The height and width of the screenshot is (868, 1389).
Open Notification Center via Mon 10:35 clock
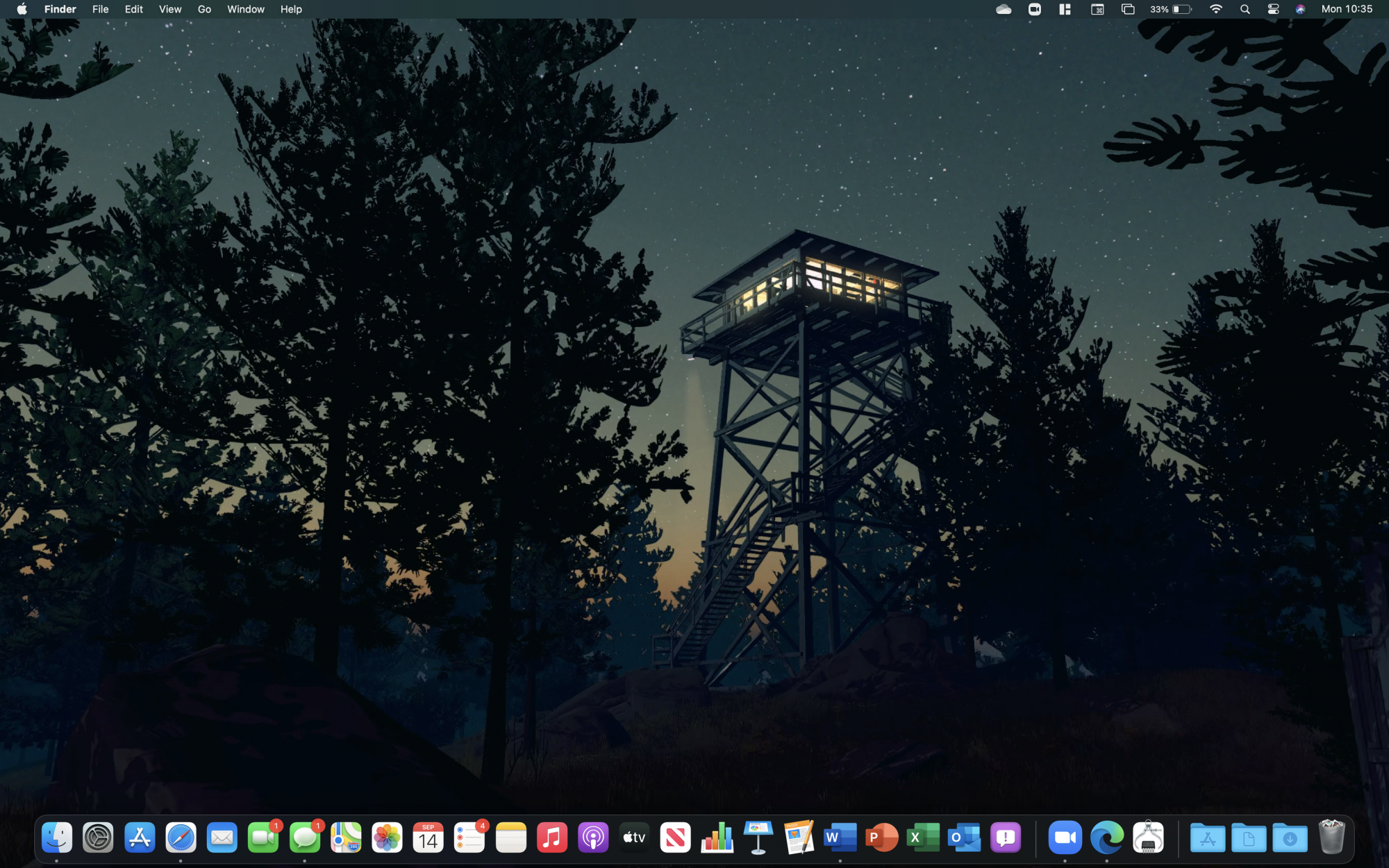1347,9
